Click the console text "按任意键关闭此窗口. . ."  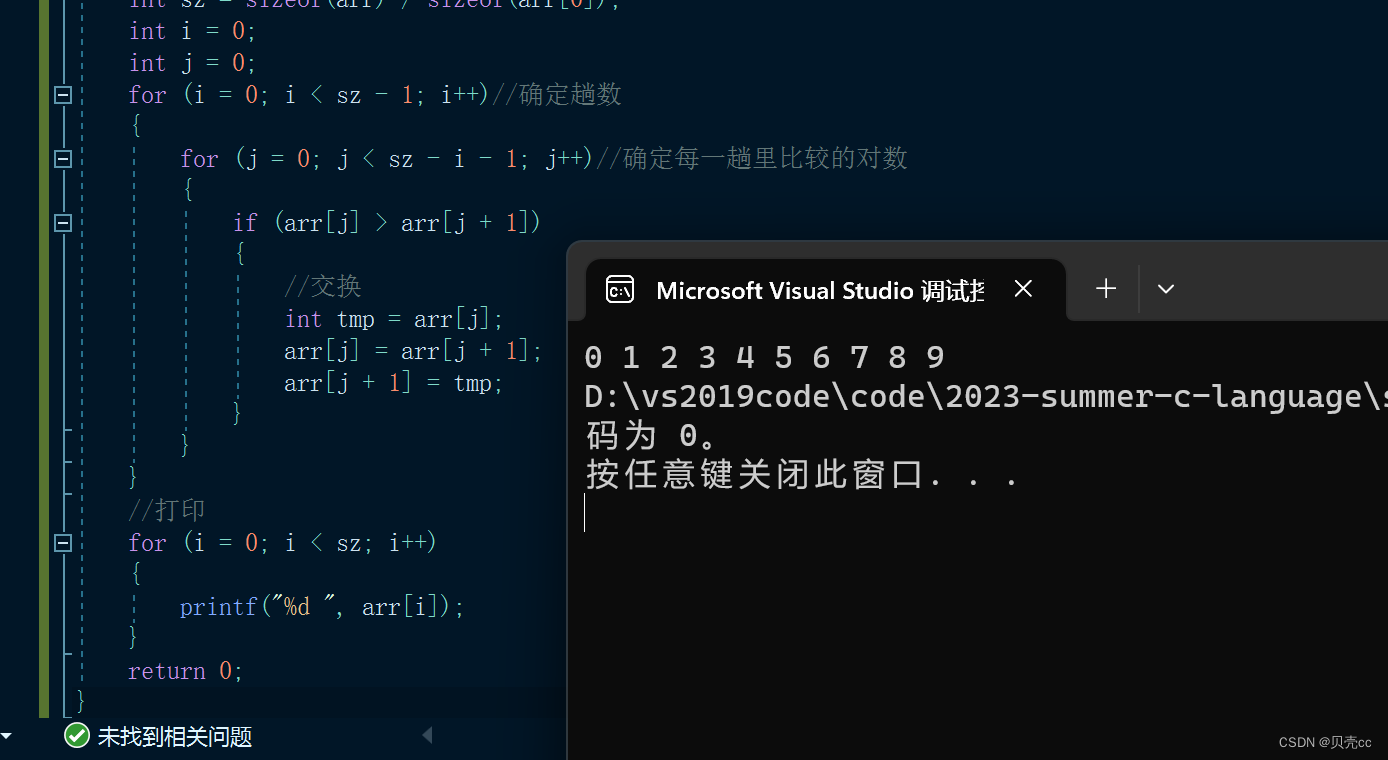click(802, 475)
